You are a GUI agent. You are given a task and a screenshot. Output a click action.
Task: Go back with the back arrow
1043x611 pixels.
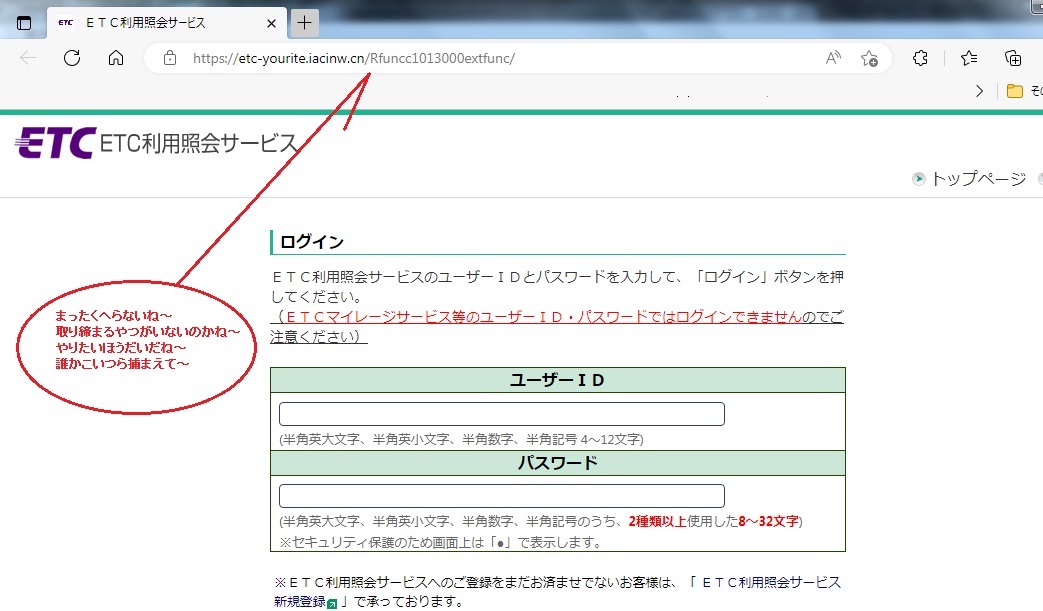coord(28,58)
